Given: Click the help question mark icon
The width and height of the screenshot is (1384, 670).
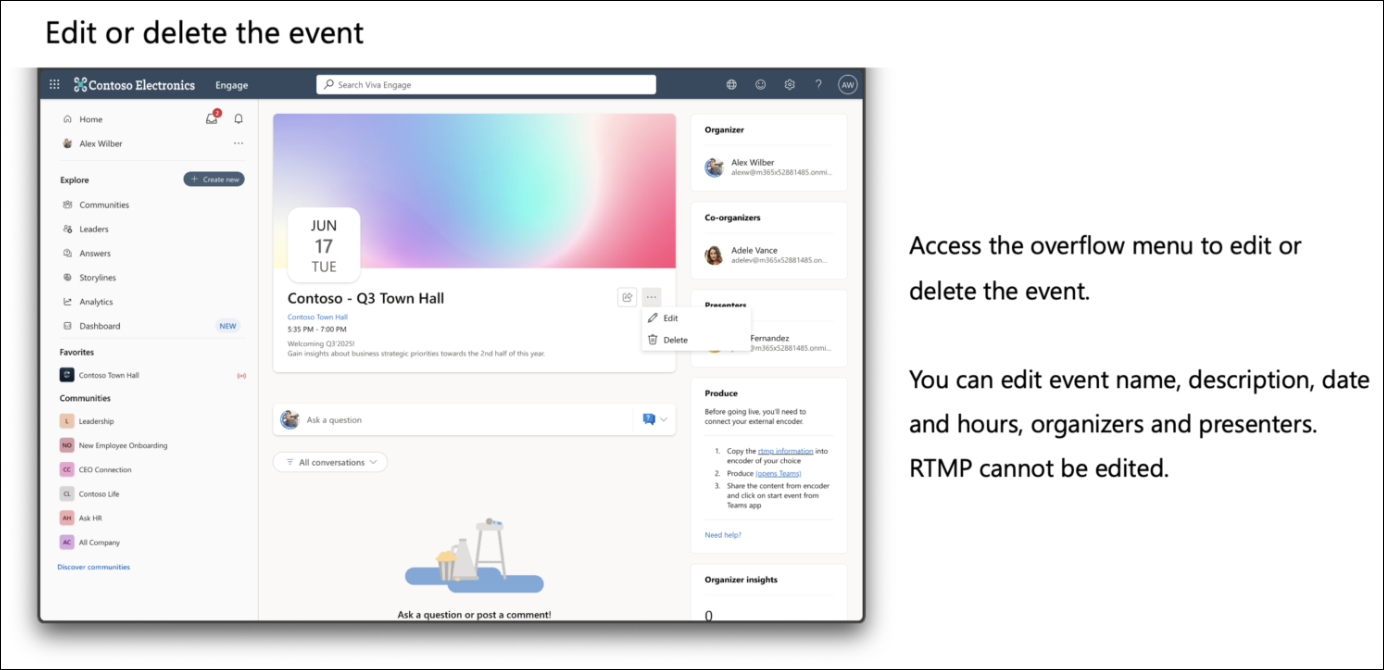Looking at the screenshot, I should [x=818, y=85].
